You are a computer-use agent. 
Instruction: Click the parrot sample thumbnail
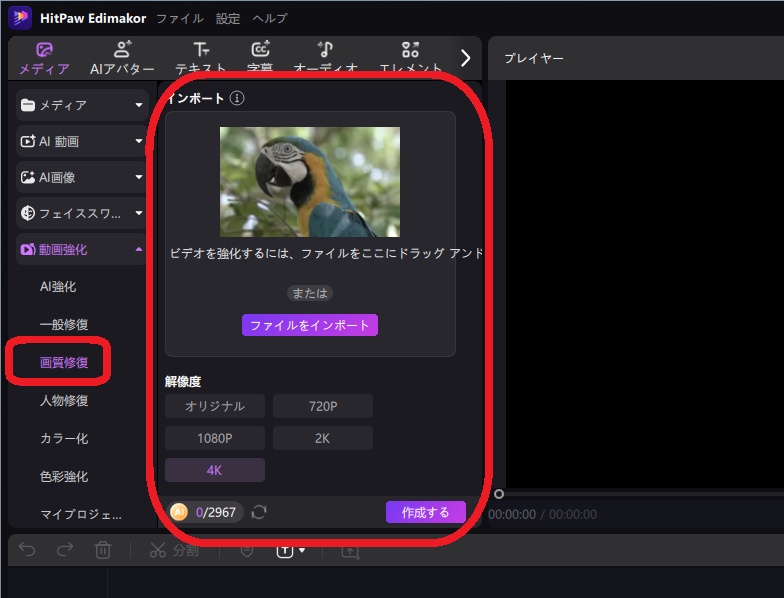pos(310,182)
